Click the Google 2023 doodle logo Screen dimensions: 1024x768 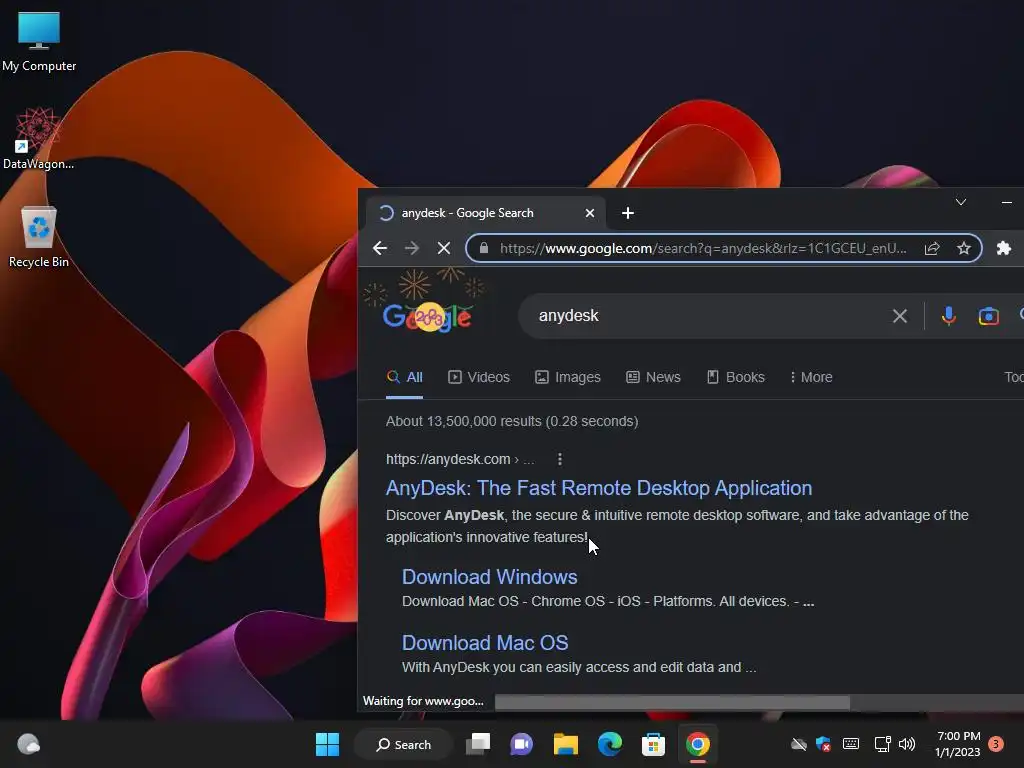coord(427,316)
